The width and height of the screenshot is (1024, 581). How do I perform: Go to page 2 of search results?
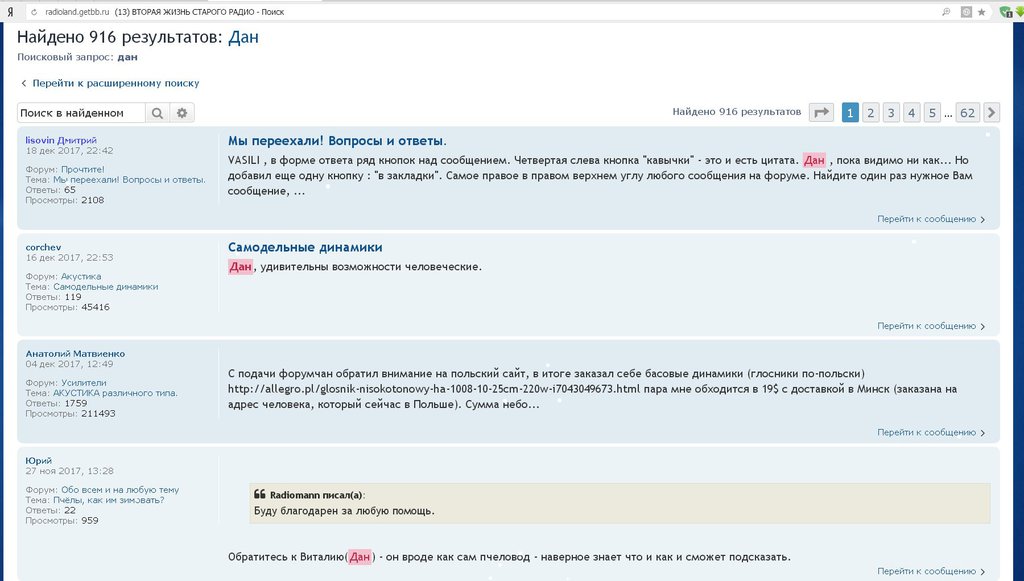coord(870,112)
